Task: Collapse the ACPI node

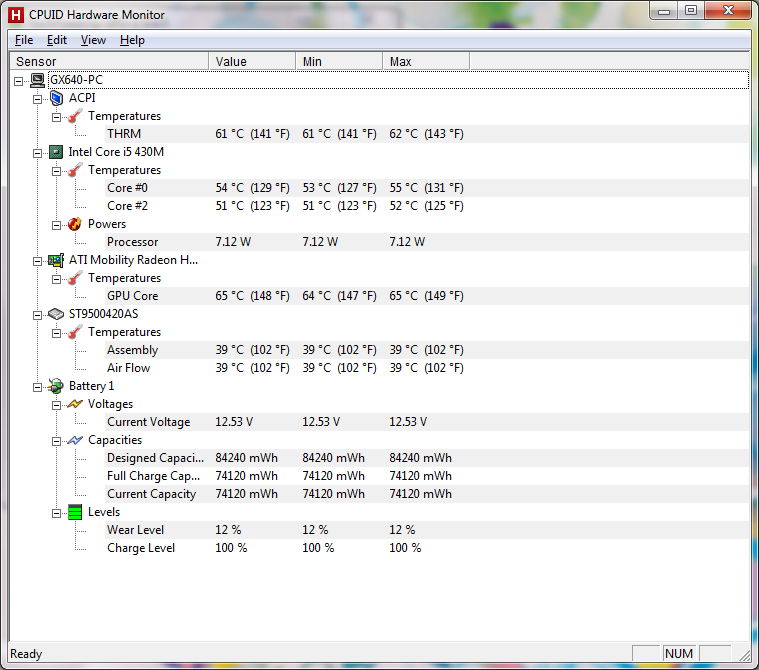Action: click(x=37, y=99)
